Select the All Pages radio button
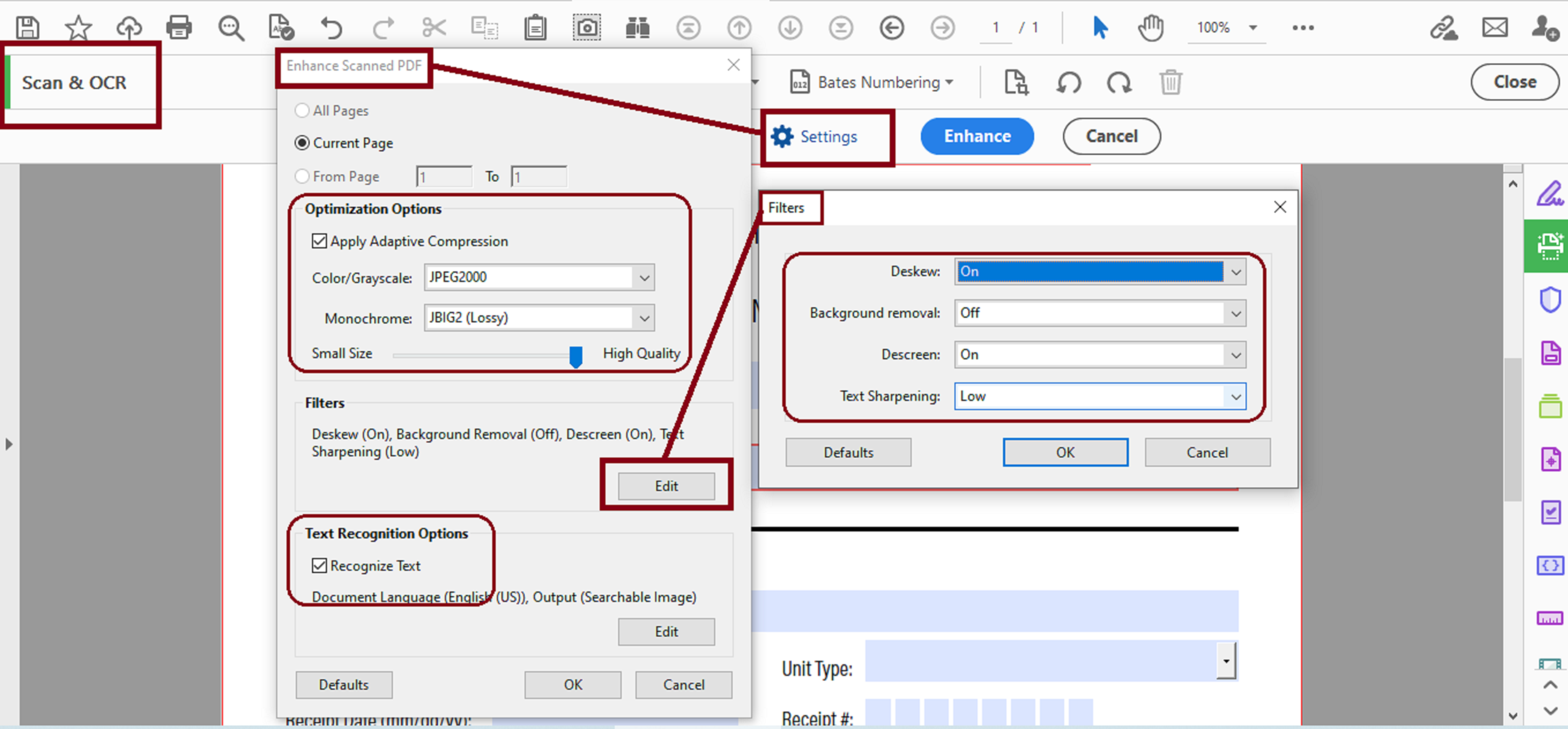 click(302, 111)
